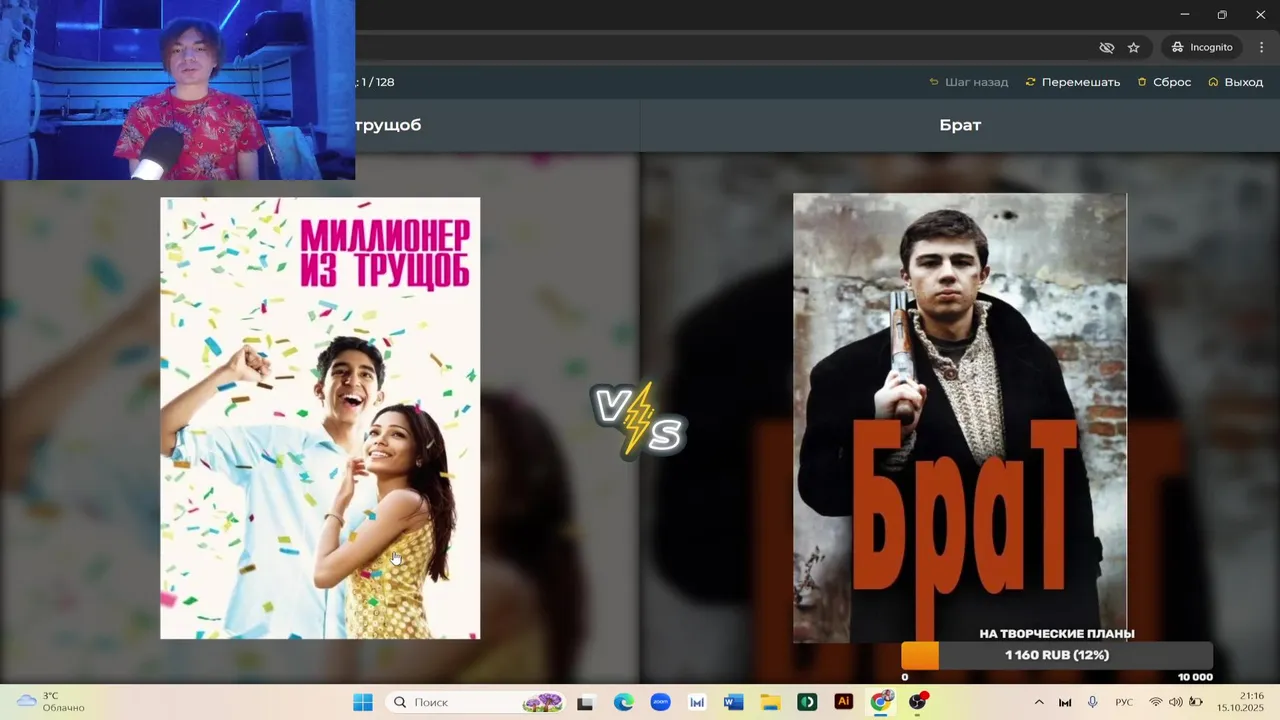Check the battery tray icon
This screenshot has height=720, width=1280.
pos(1196,702)
